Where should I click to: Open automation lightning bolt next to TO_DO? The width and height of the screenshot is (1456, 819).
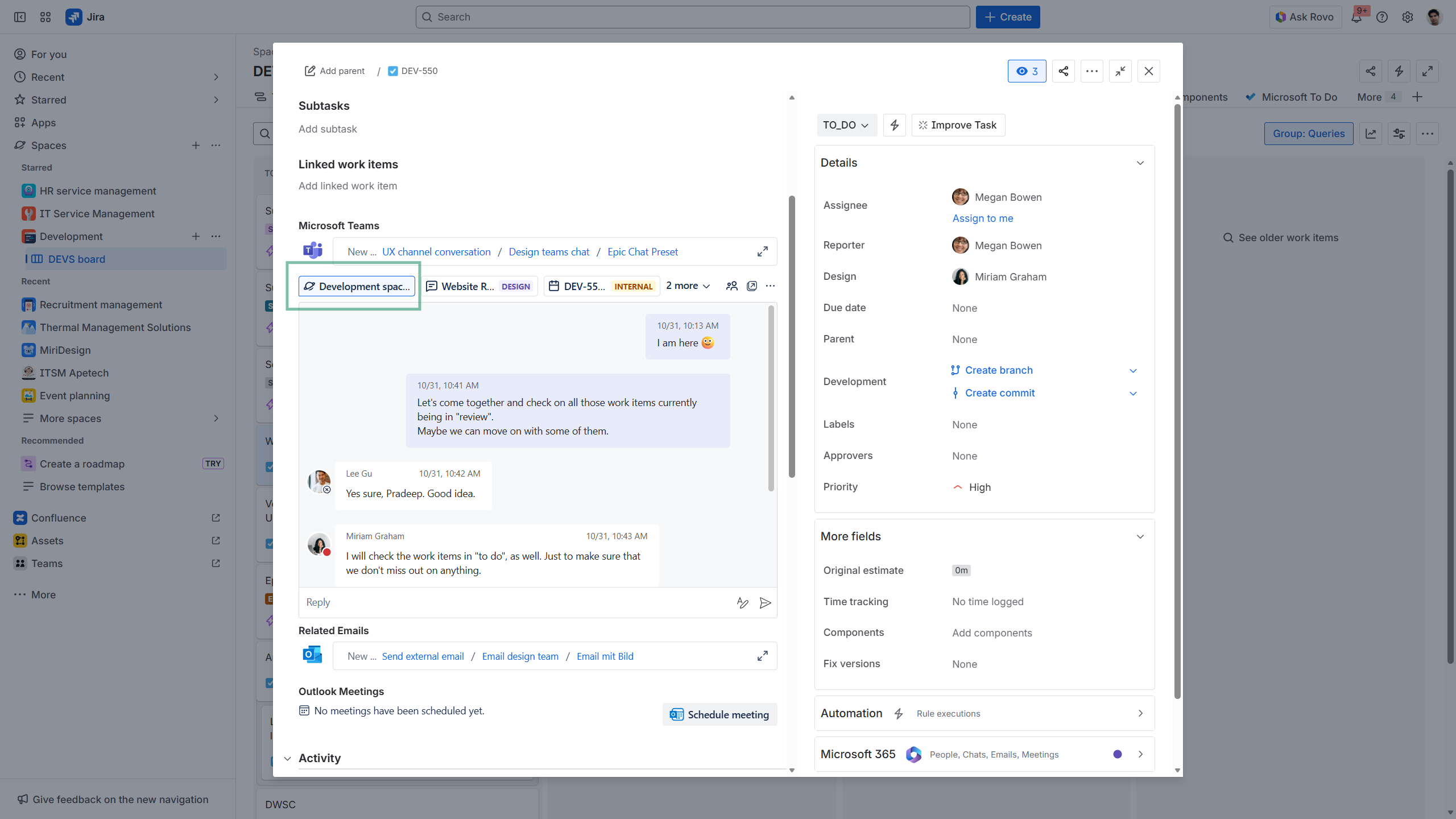coord(894,125)
